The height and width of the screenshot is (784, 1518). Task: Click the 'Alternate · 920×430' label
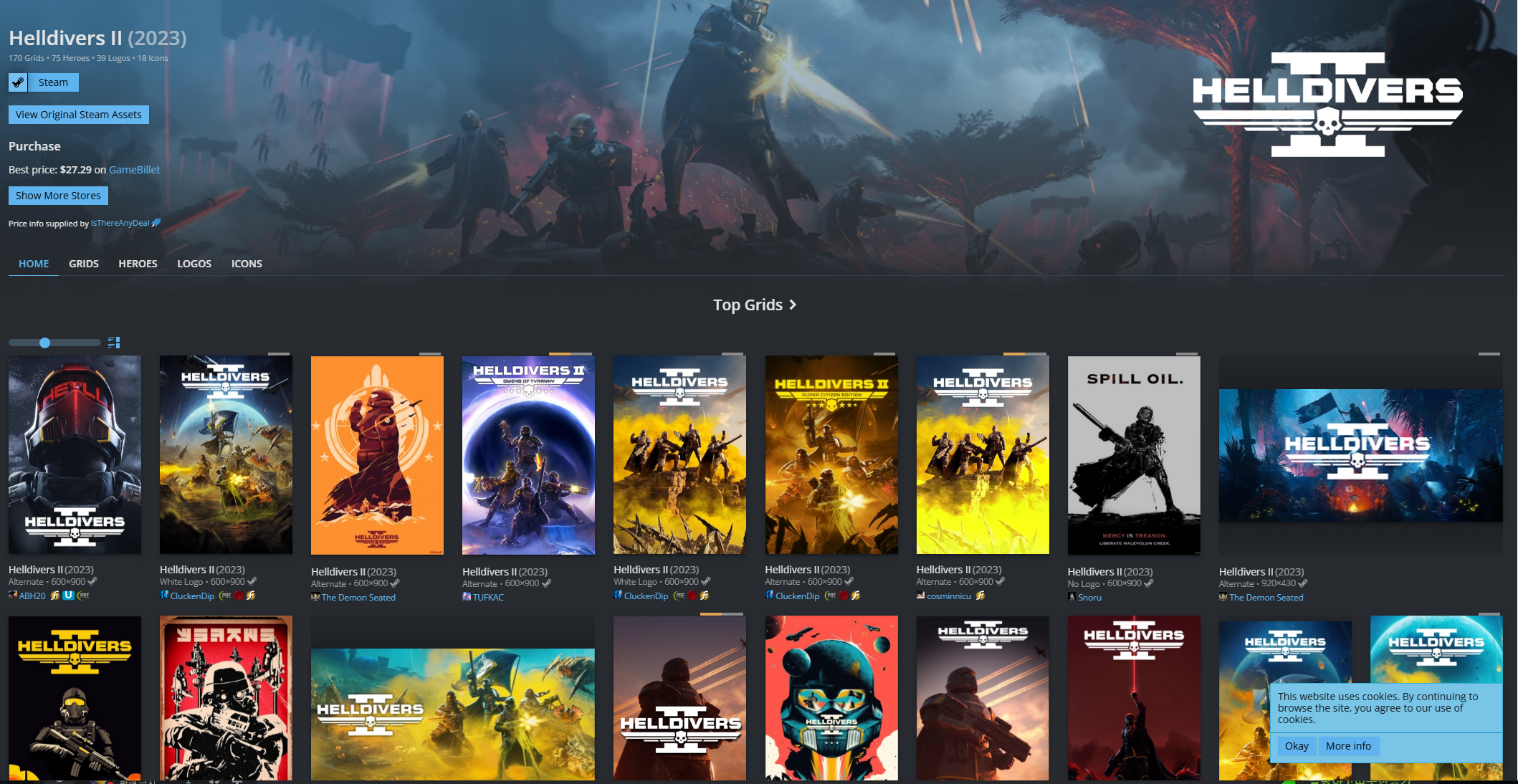[x=1257, y=583]
